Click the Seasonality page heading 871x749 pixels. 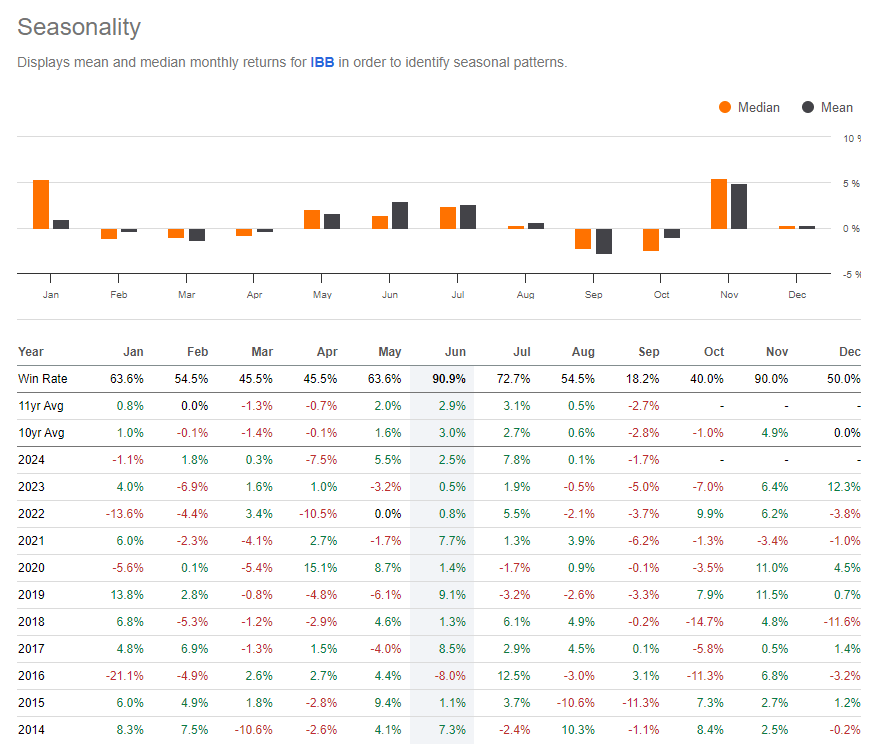(79, 27)
